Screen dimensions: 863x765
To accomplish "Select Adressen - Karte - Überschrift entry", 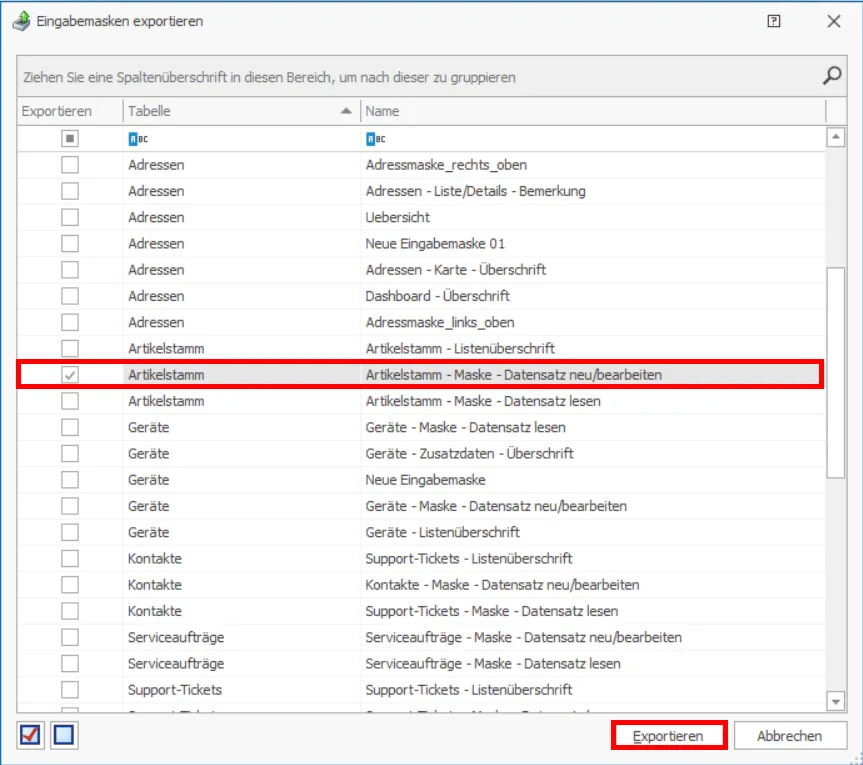I will (456, 270).
